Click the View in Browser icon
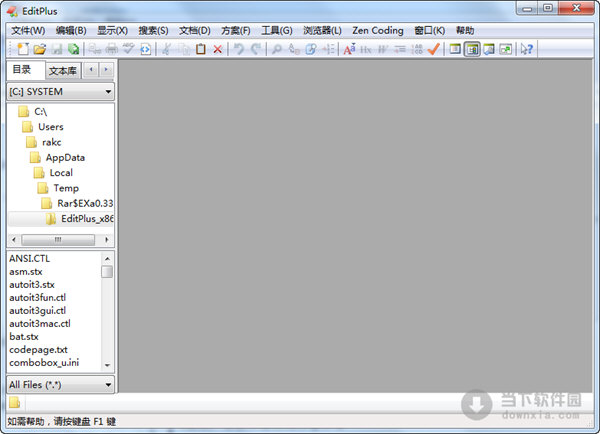600x434 pixels. click(x=145, y=49)
